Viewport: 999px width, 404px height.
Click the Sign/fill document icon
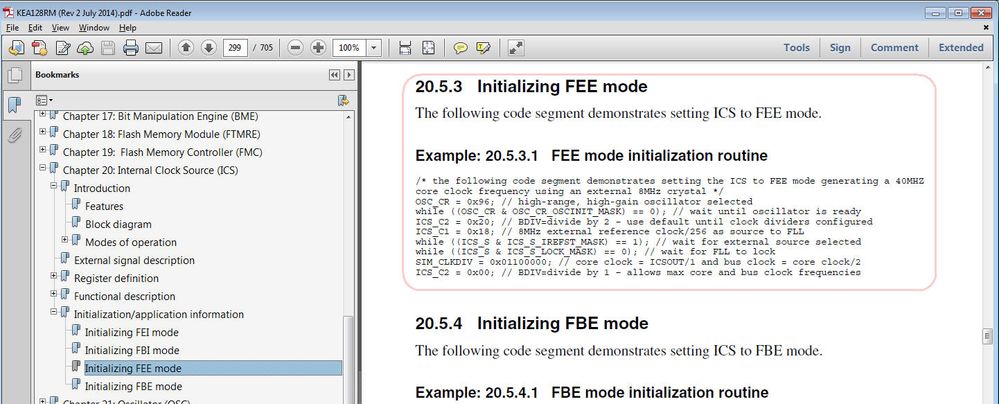pos(63,47)
